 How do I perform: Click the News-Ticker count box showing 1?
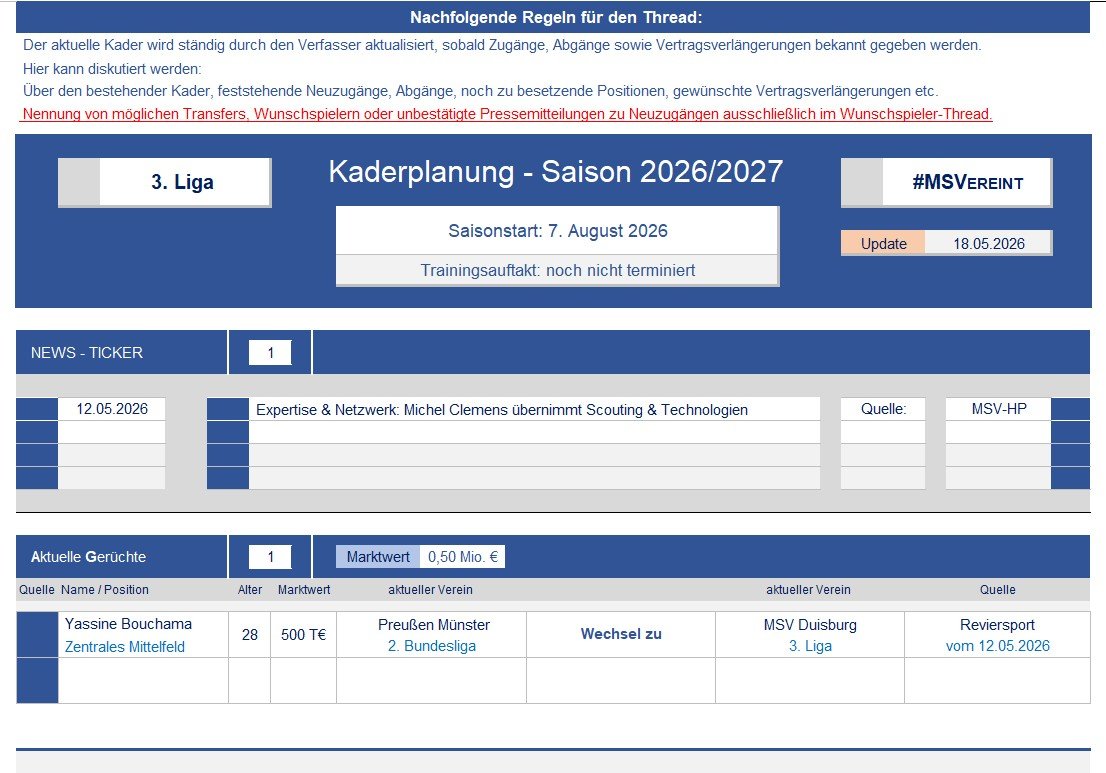[x=270, y=353]
